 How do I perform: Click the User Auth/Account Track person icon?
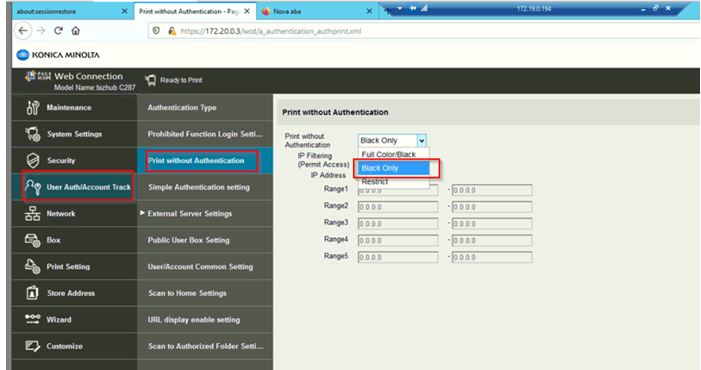pos(33,187)
